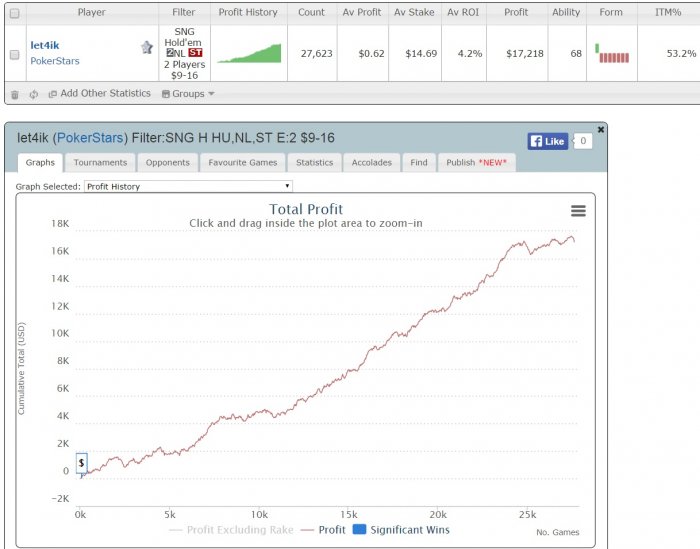Open the chart hamburger export menu
Image resolution: width=700 pixels, height=549 pixels.
[578, 211]
